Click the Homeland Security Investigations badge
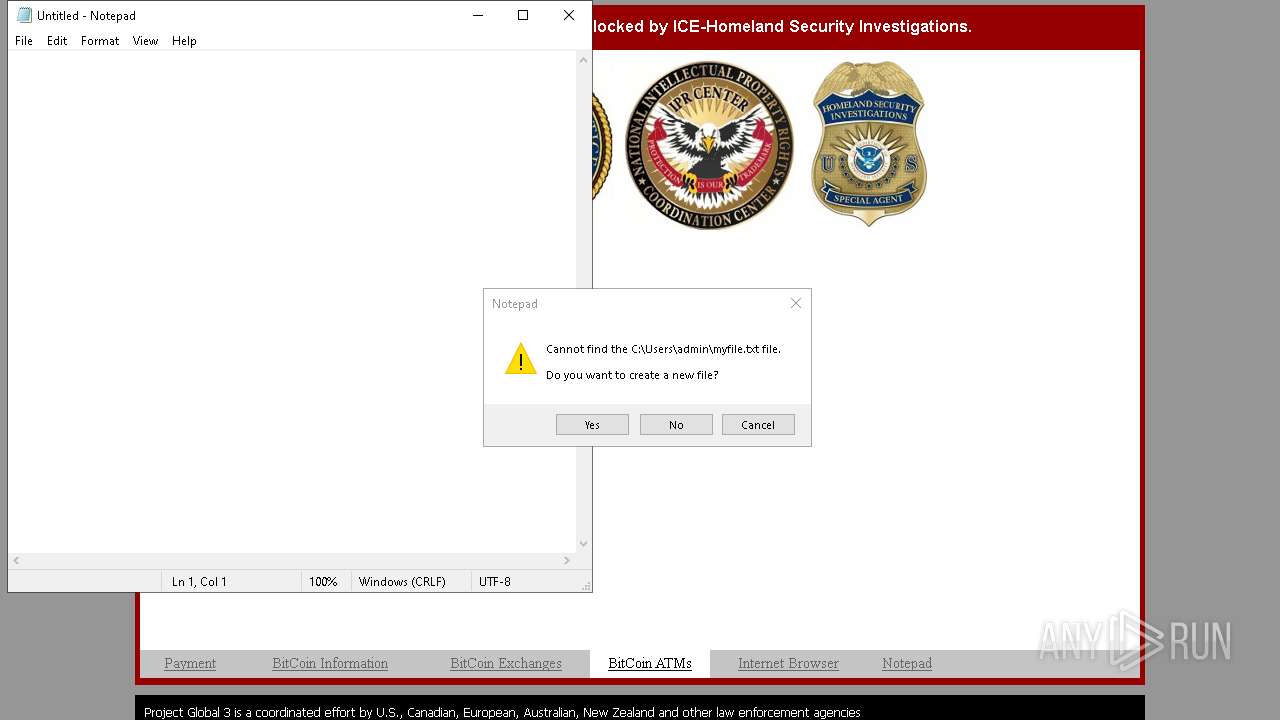The image size is (1280, 720). coord(869,143)
